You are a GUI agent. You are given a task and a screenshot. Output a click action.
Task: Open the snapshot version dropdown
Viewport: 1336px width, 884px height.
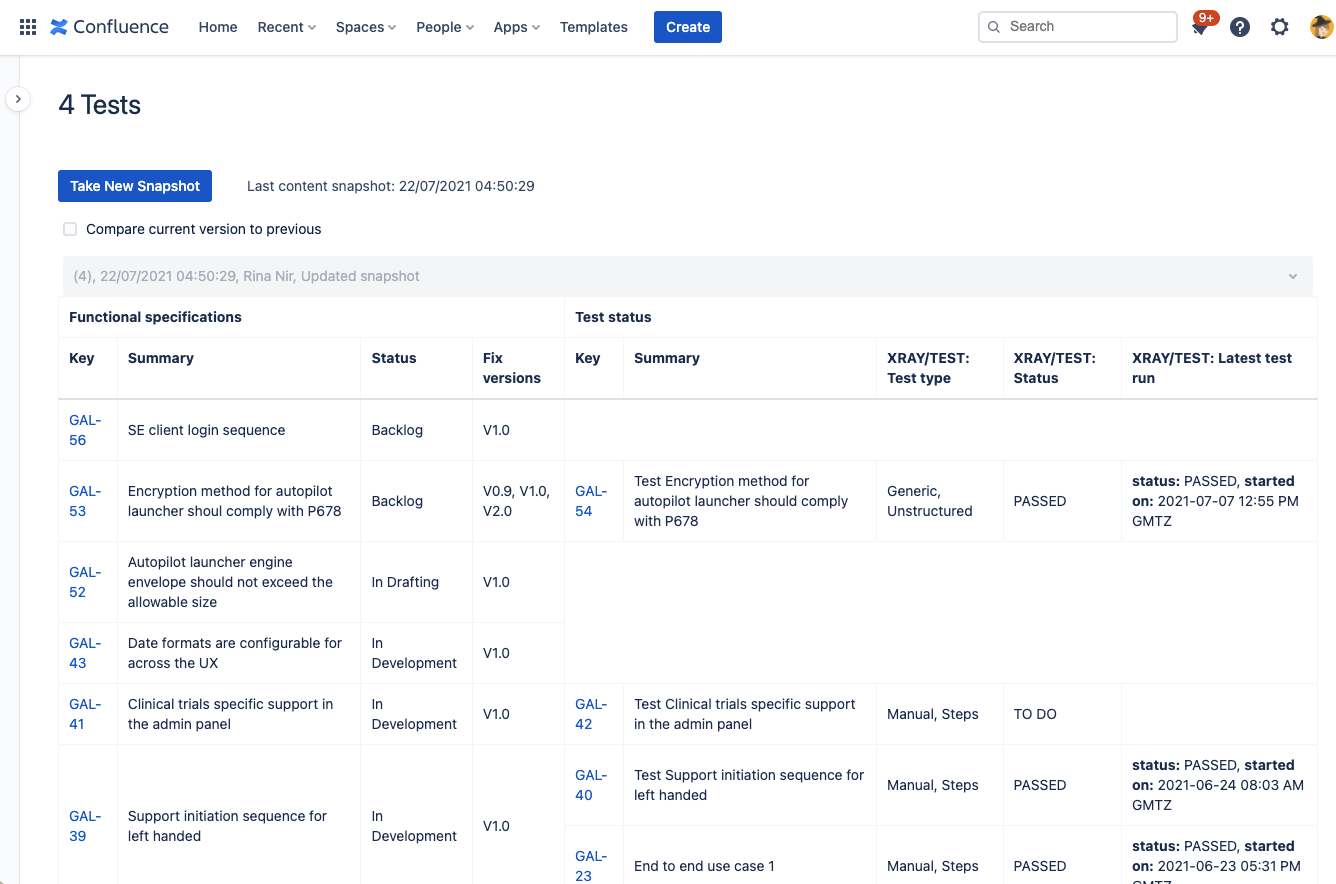687,276
